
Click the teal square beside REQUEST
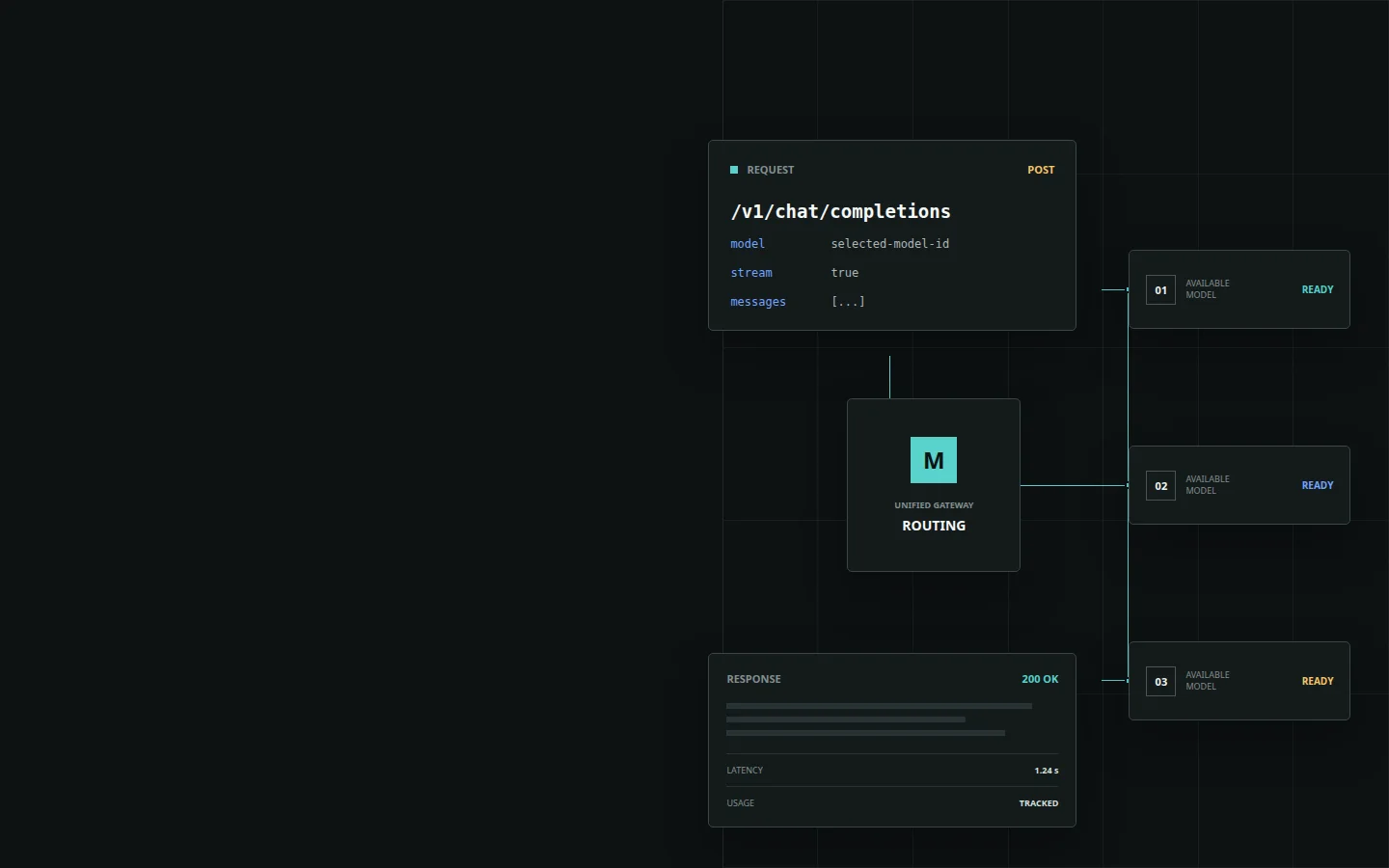(734, 170)
